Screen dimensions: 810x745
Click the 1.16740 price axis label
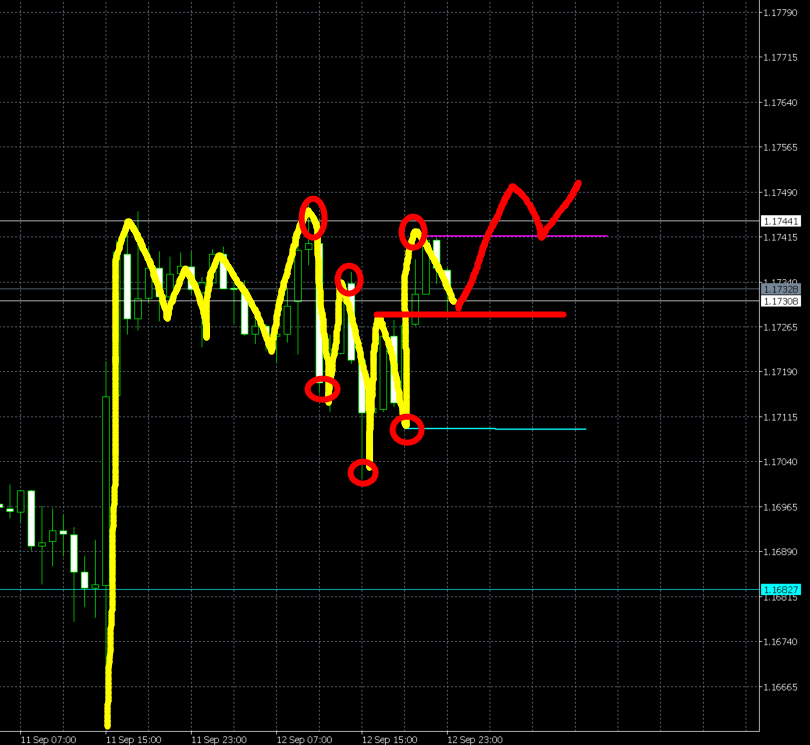click(780, 642)
